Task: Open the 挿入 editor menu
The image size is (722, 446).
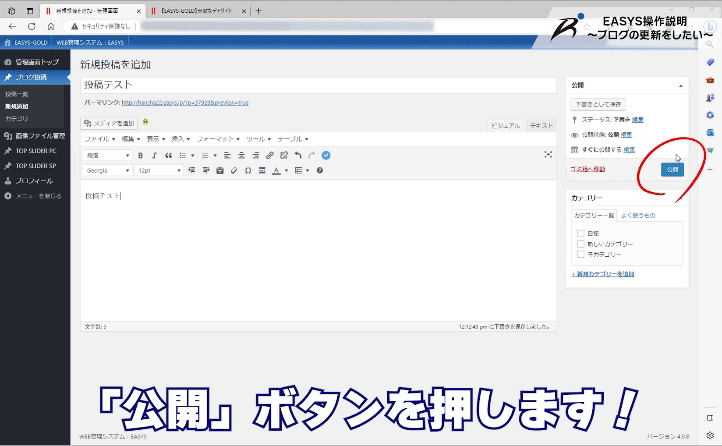Action: tap(180, 139)
